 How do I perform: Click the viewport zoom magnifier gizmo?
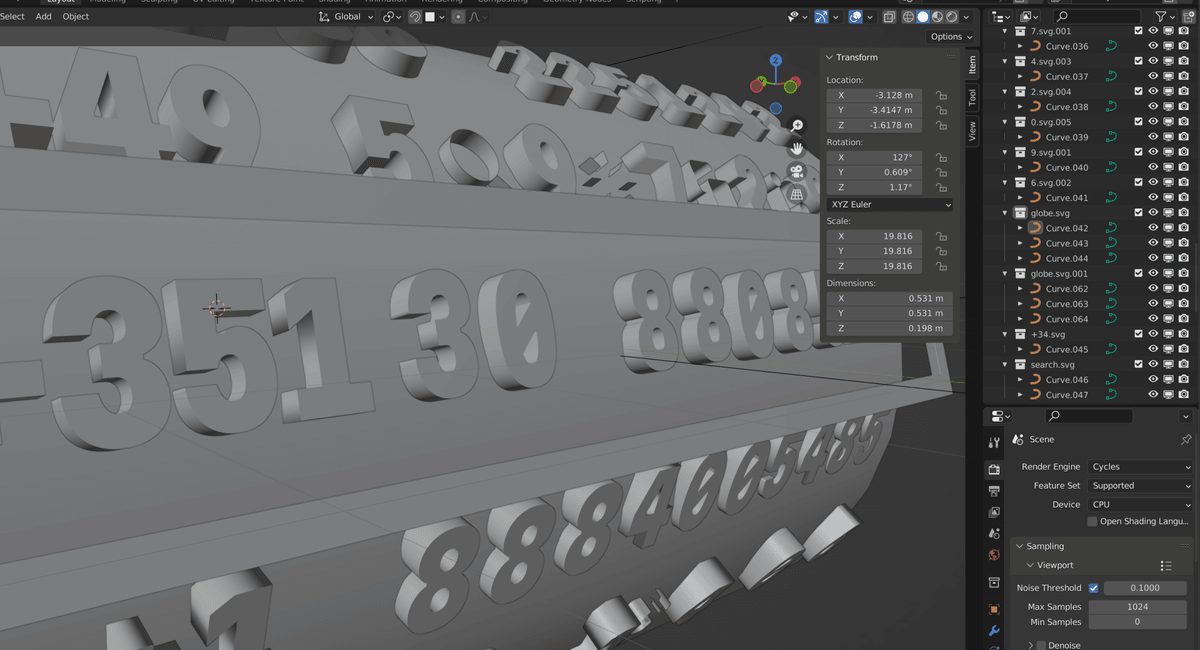[x=796, y=125]
